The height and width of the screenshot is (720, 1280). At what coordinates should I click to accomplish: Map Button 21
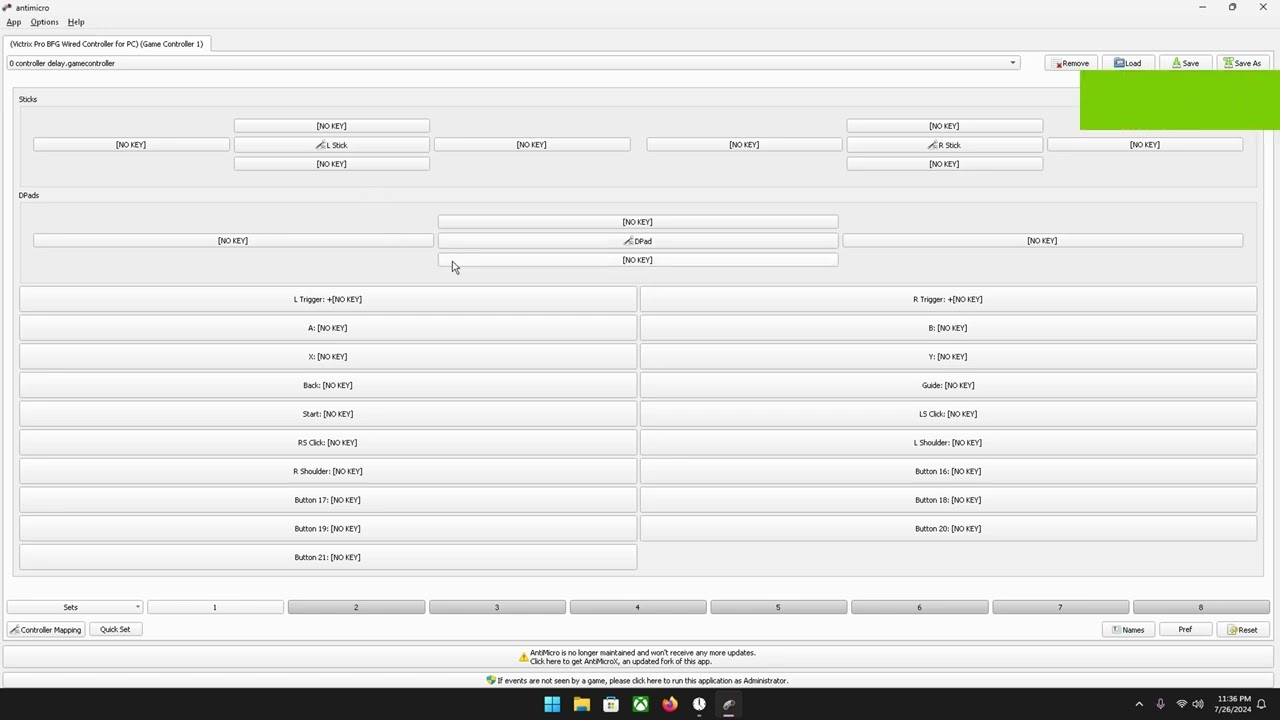(328, 557)
